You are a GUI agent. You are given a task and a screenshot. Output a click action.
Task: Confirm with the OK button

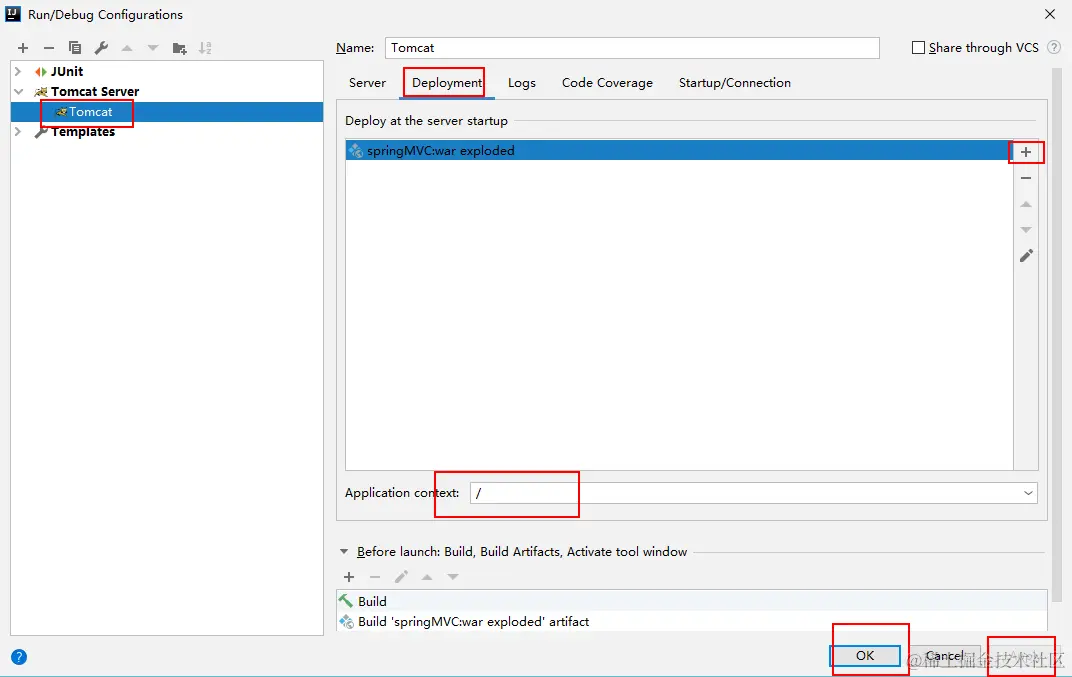[865, 655]
